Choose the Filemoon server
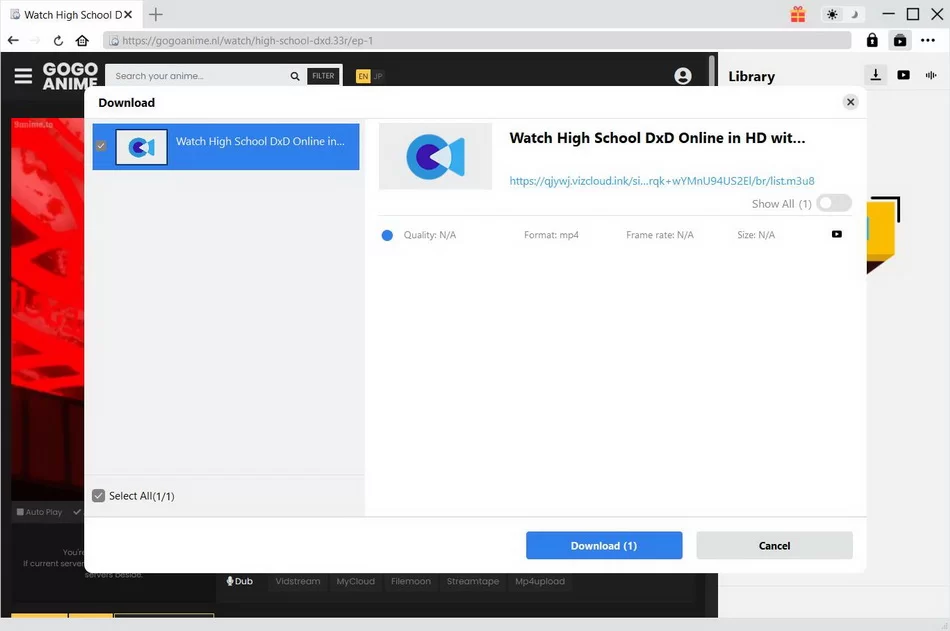The width and height of the screenshot is (950, 631). pyautogui.click(x=411, y=581)
